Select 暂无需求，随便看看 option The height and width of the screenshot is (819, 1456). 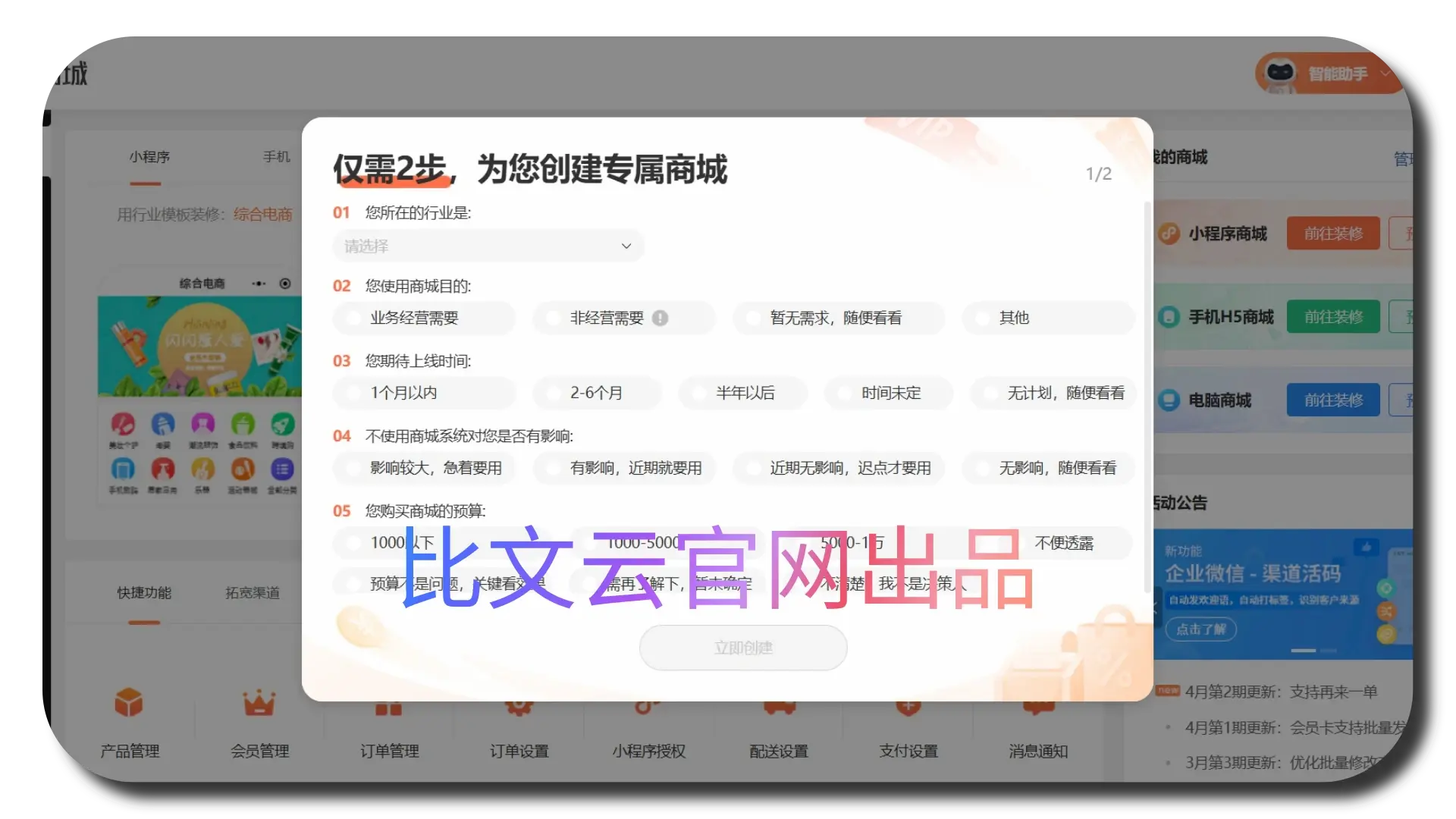coord(839,318)
